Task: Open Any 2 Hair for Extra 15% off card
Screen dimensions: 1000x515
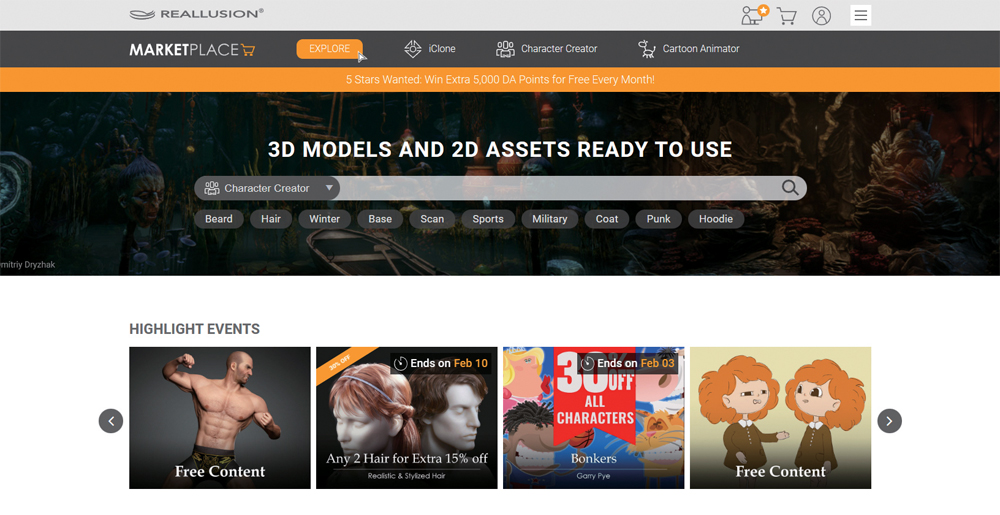Action: (407, 418)
